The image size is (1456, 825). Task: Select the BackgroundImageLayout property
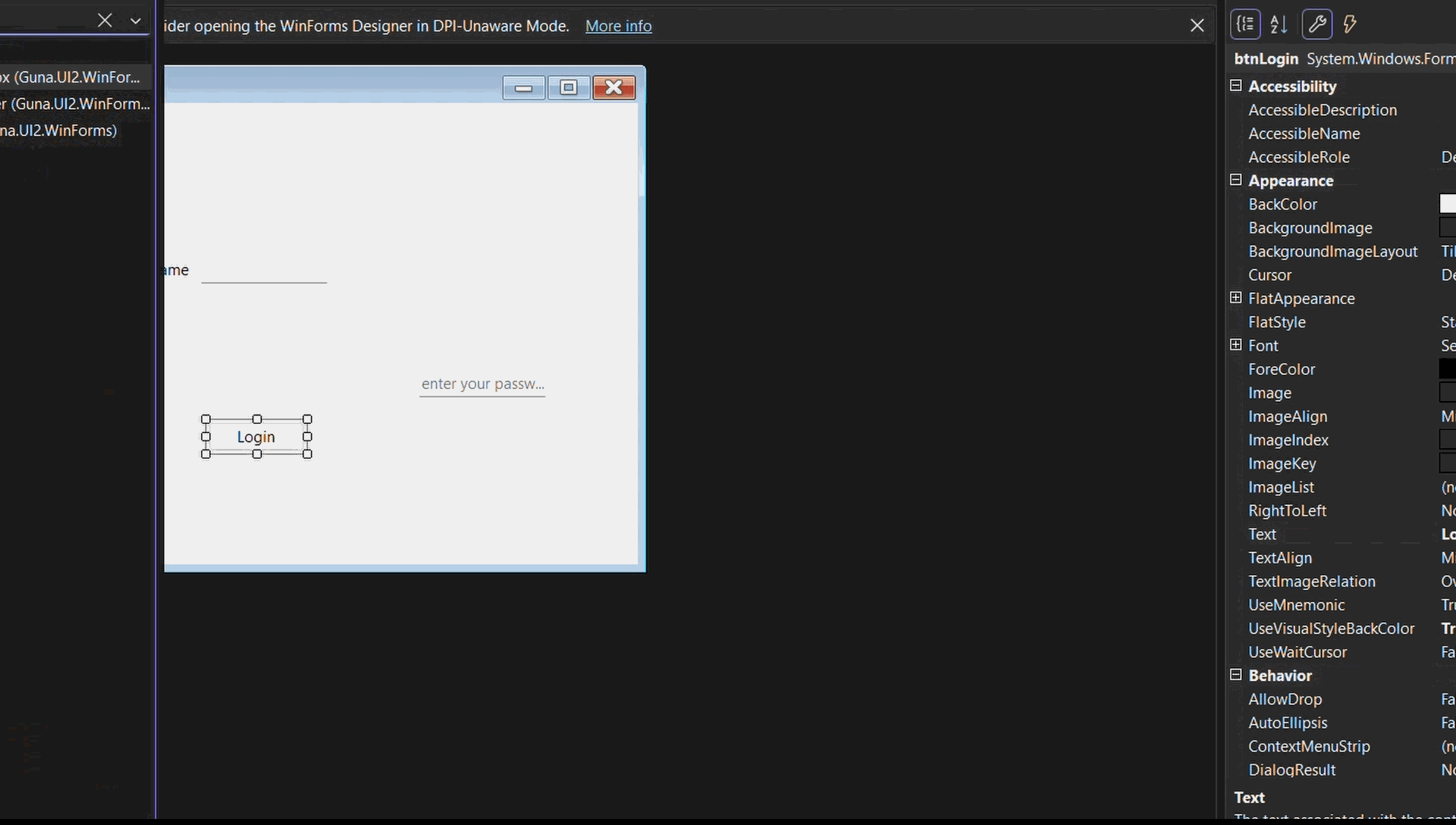pos(1332,251)
